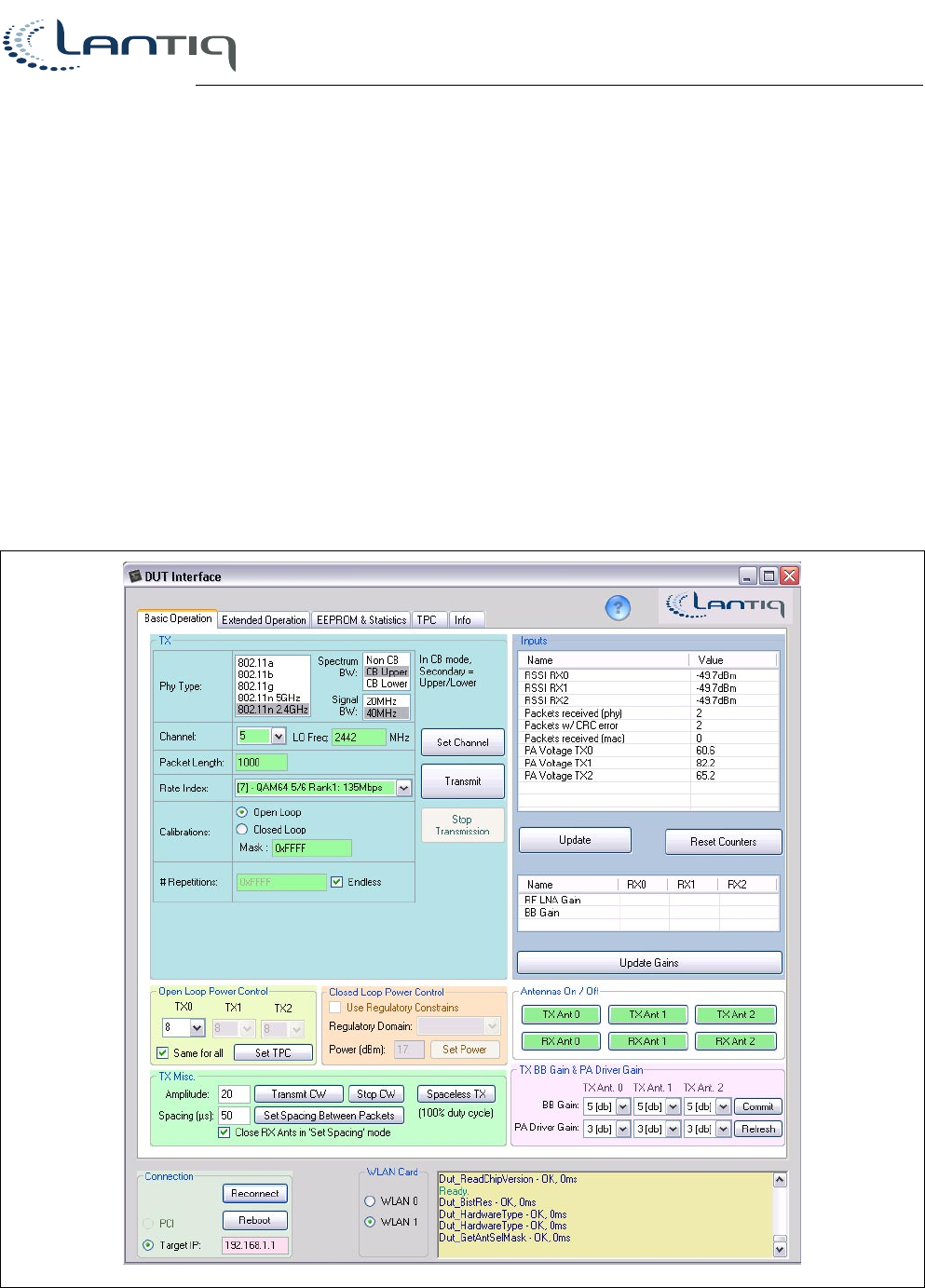Toggle the TX Ant 2 antenna button
This screenshot has width=925, height=1288.
point(736,1014)
